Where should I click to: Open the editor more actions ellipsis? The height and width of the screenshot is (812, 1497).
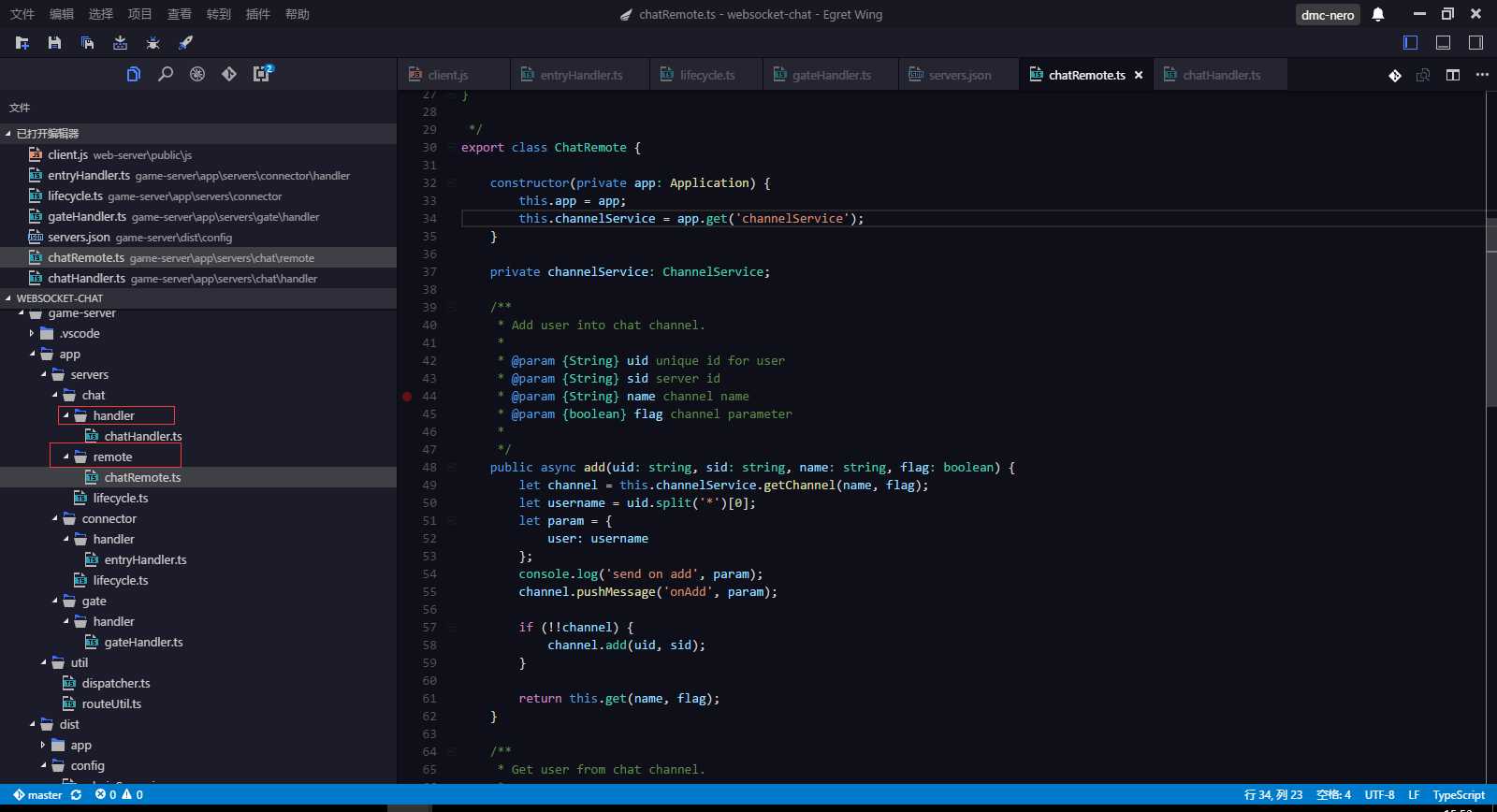[x=1482, y=75]
